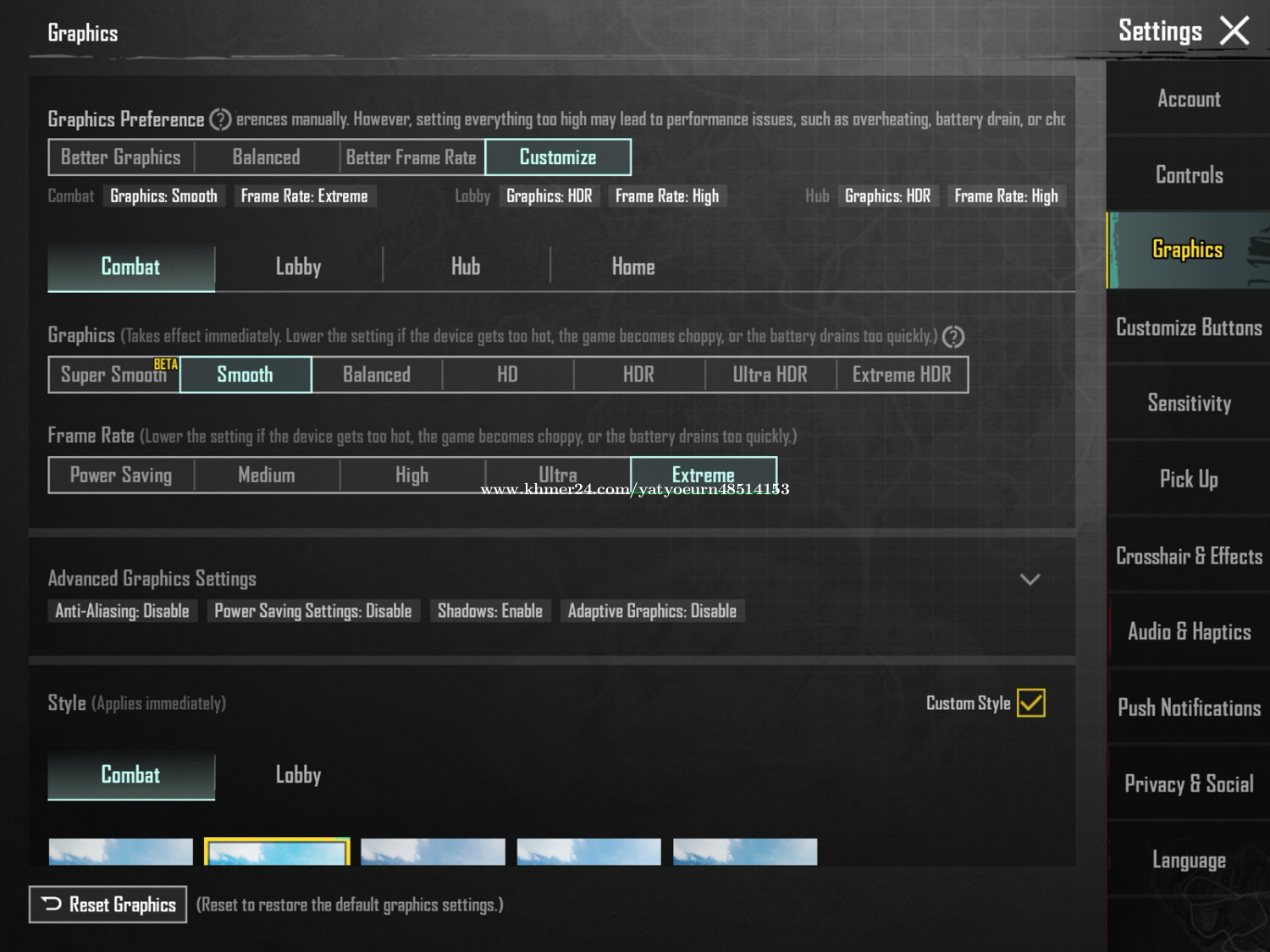Expand Advanced Graphics Settings chevron

(x=1030, y=580)
